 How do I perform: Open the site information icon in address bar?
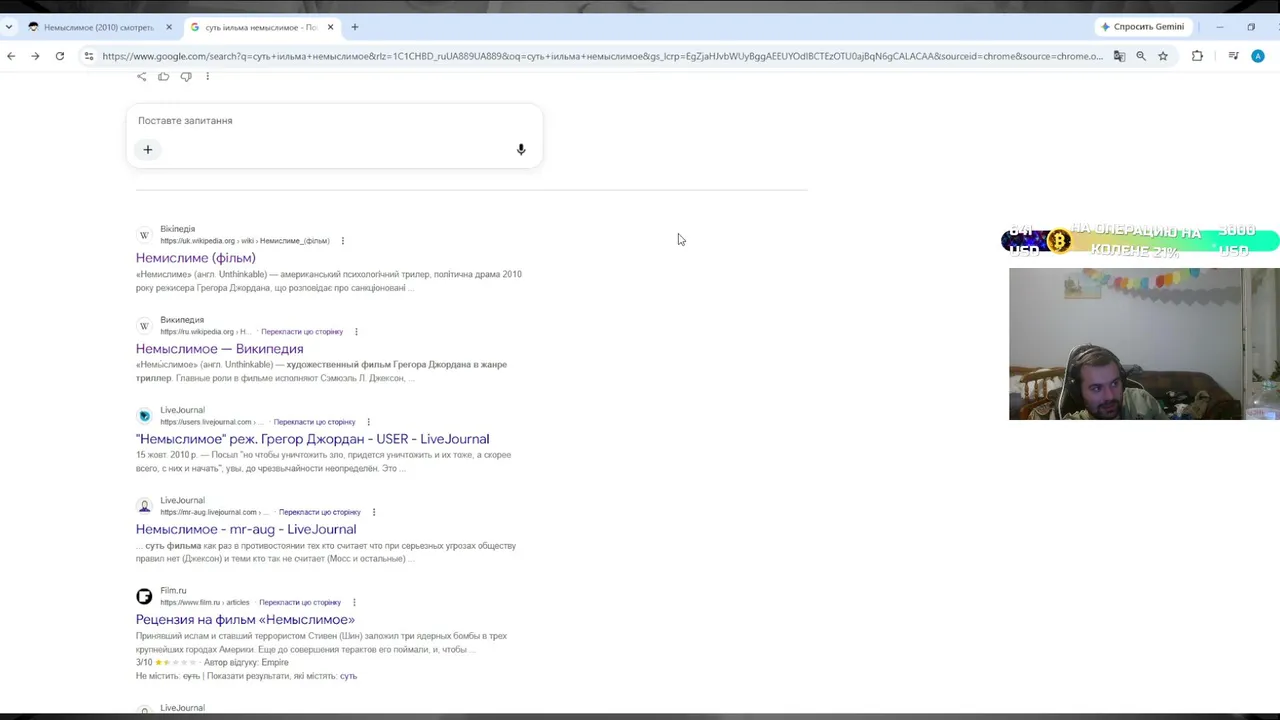(x=88, y=56)
